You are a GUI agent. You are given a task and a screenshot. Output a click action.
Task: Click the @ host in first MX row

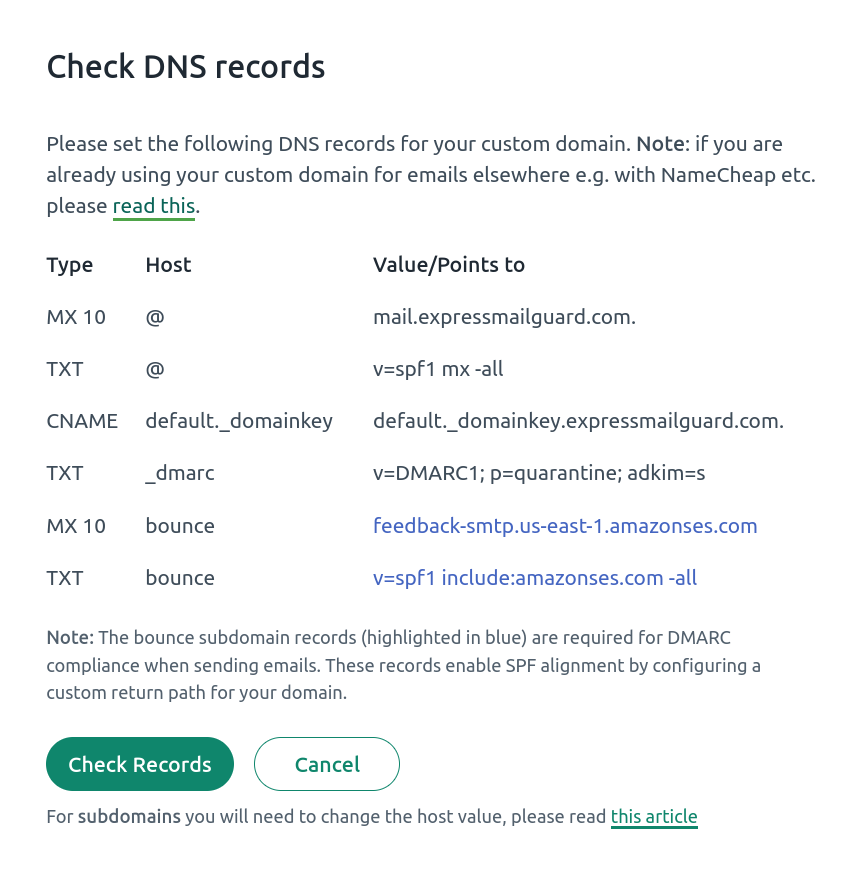point(154,317)
